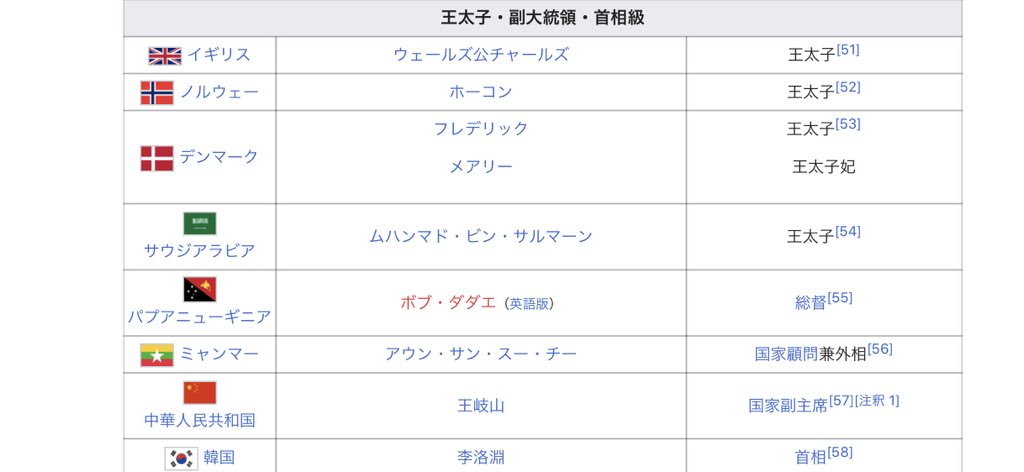
Task: Jump to footnote reference 51
Action: (848, 50)
